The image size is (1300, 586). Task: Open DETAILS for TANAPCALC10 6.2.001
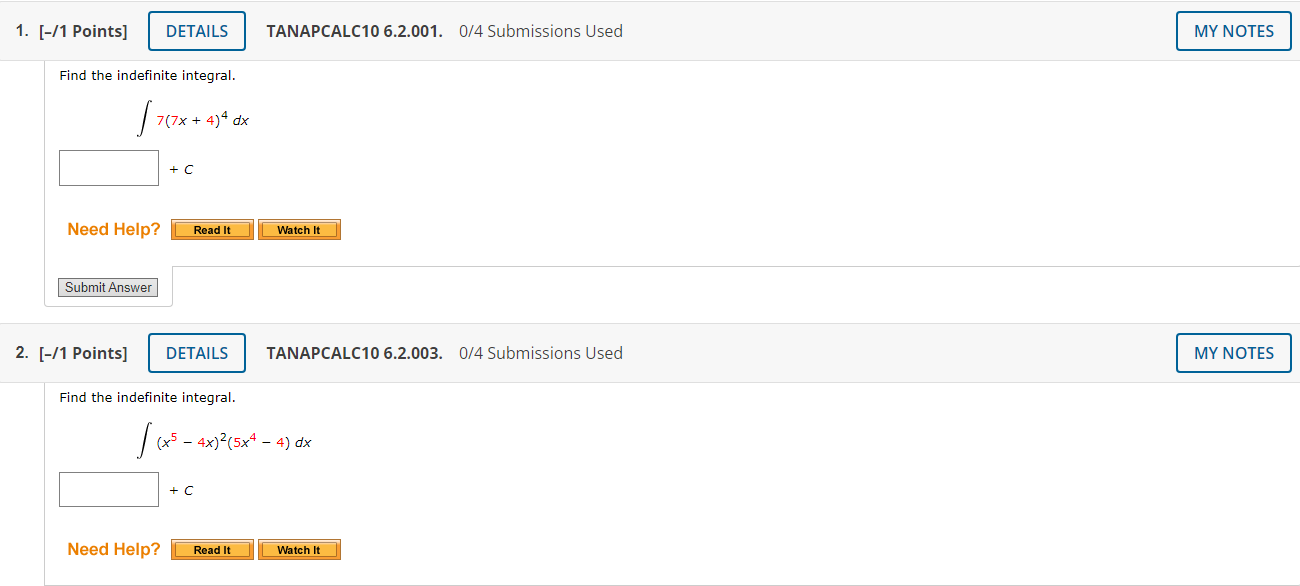click(x=196, y=30)
